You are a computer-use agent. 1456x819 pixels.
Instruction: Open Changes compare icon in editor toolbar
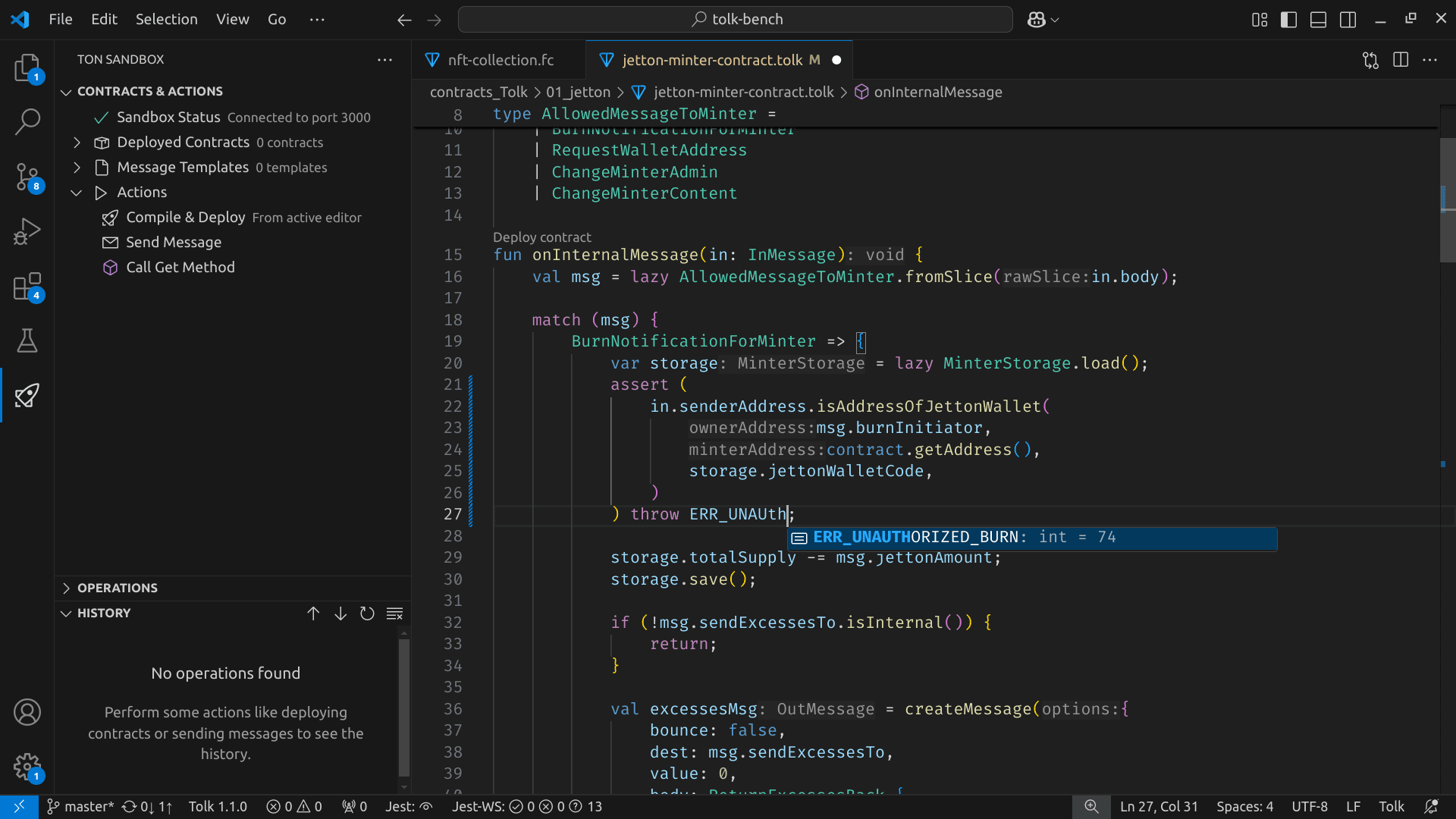coord(1370,60)
